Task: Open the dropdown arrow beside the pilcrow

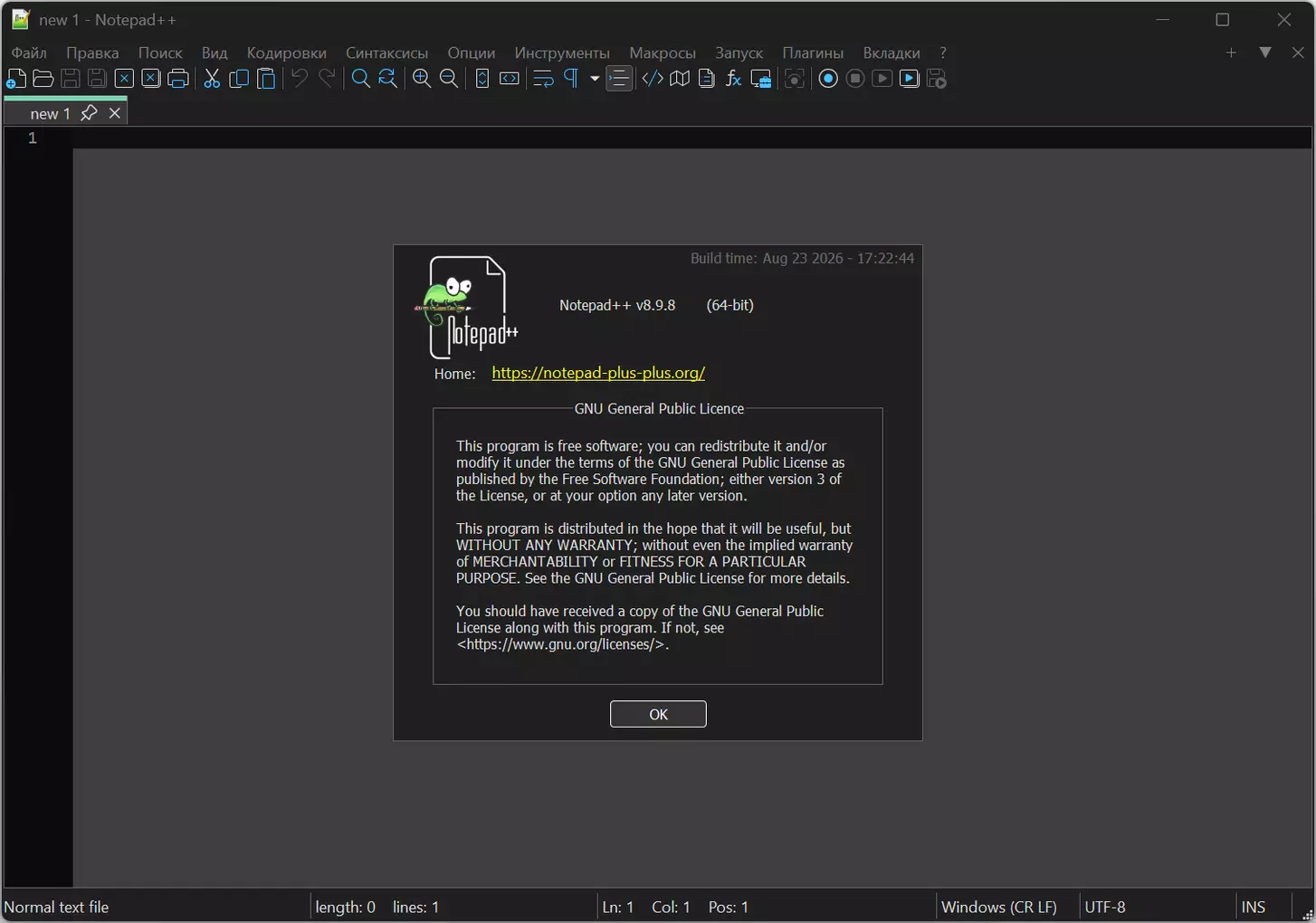Action: [595, 79]
